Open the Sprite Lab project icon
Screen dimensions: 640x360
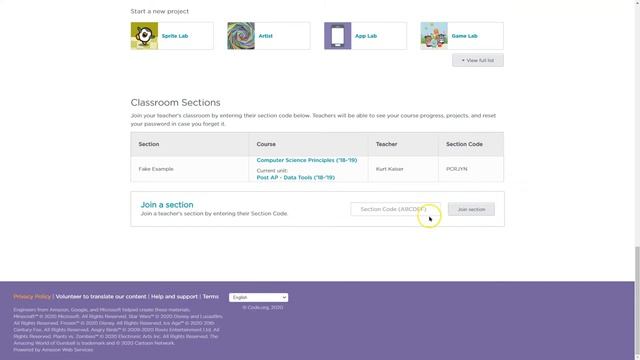(x=144, y=36)
